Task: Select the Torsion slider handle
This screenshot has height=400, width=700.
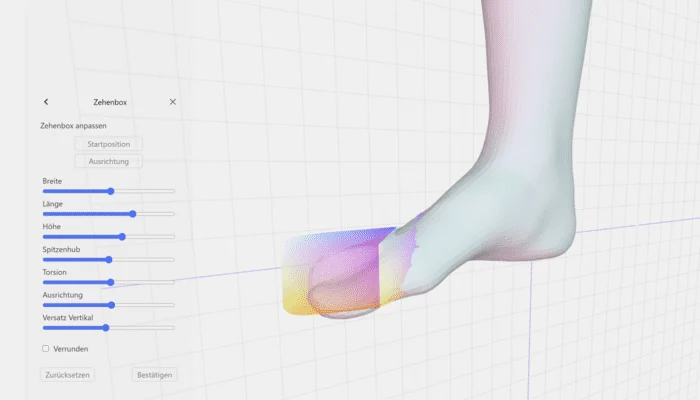Action: click(x=110, y=282)
